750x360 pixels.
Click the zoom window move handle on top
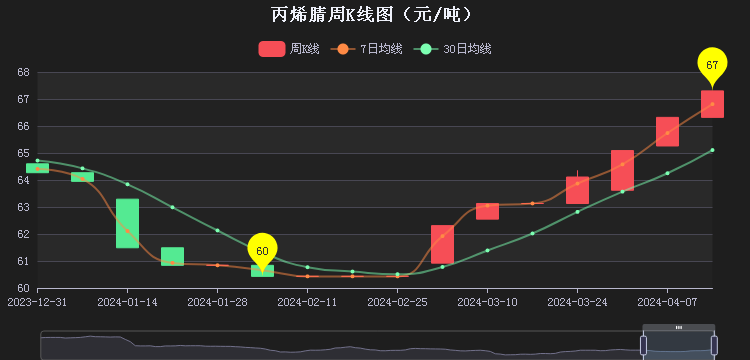[679, 327]
